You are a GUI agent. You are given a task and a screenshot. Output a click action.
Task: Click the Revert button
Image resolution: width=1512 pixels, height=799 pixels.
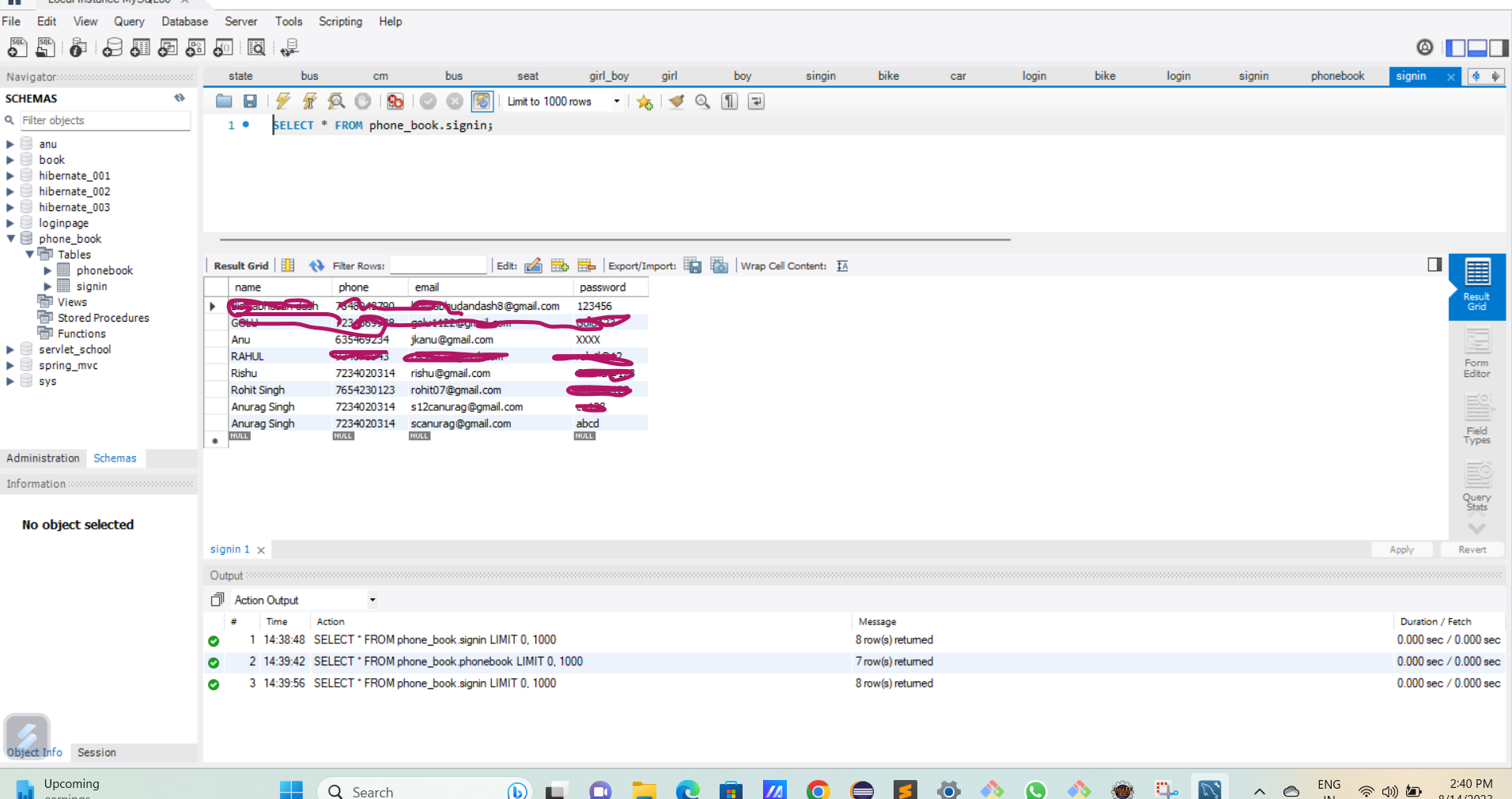tap(1471, 549)
